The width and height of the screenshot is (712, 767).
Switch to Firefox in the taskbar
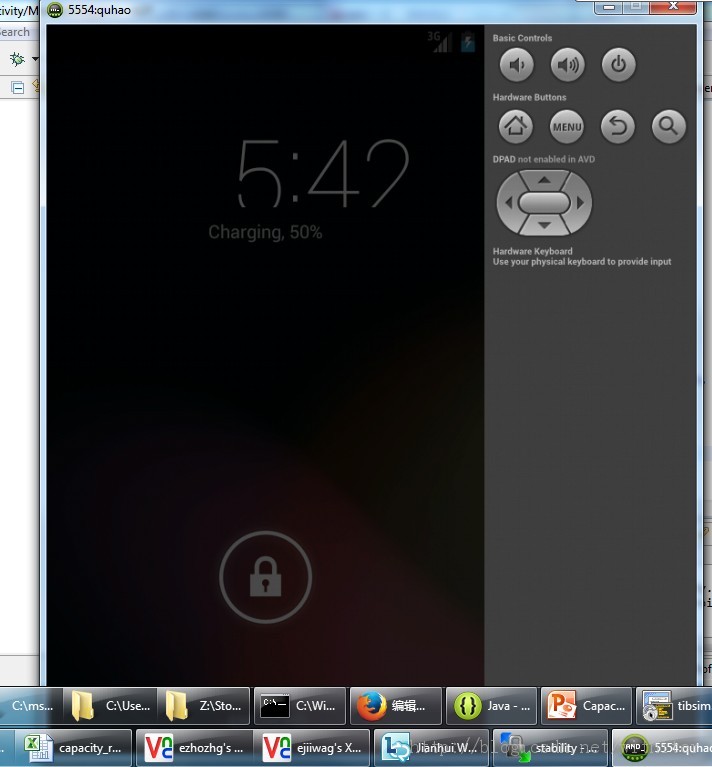click(x=397, y=705)
